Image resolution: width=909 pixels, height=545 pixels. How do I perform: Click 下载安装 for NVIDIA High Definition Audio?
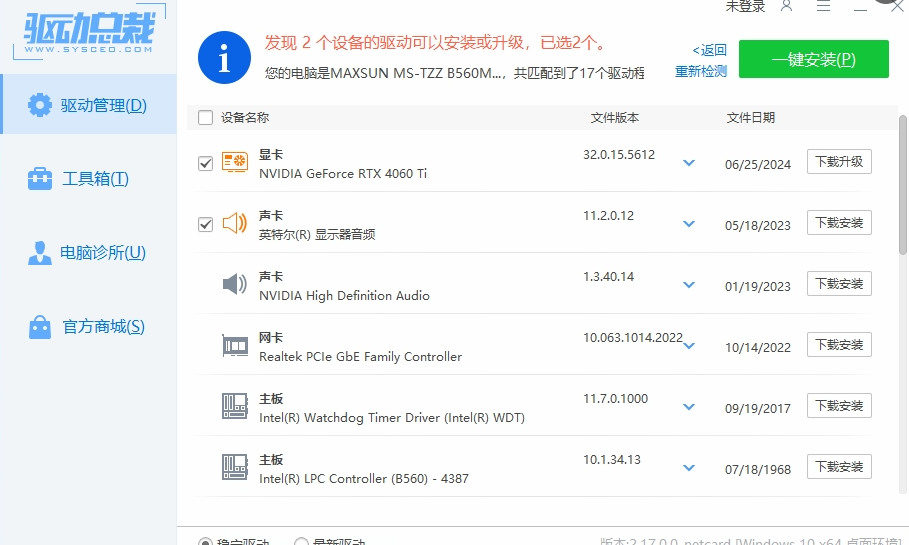click(x=839, y=284)
